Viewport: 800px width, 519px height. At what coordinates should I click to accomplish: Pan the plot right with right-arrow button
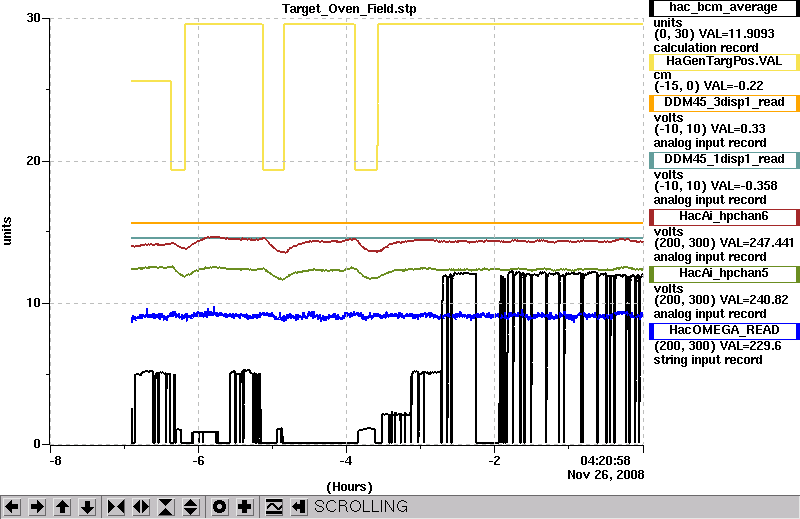coord(37,507)
